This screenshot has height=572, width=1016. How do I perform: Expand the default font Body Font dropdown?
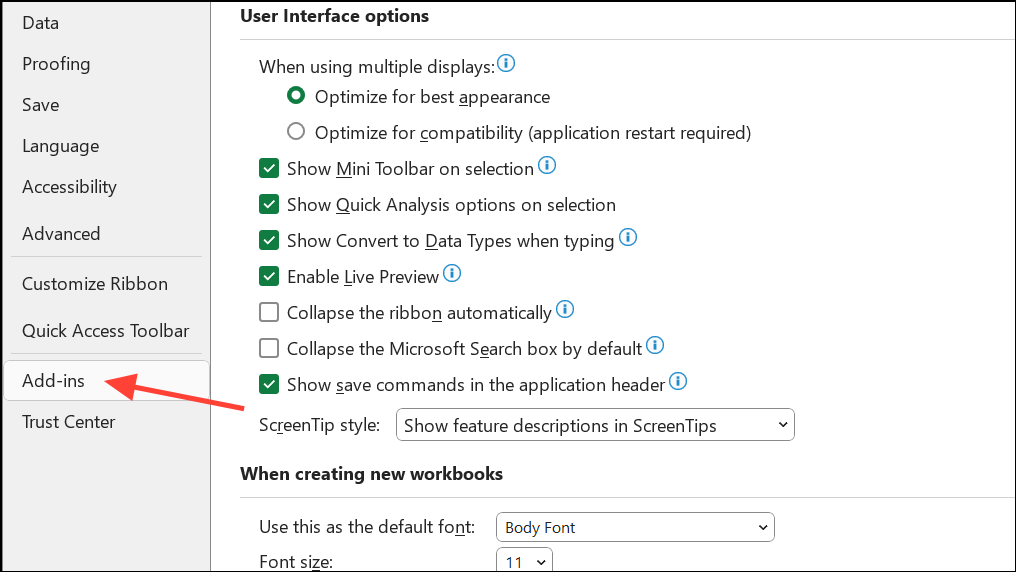click(635, 527)
